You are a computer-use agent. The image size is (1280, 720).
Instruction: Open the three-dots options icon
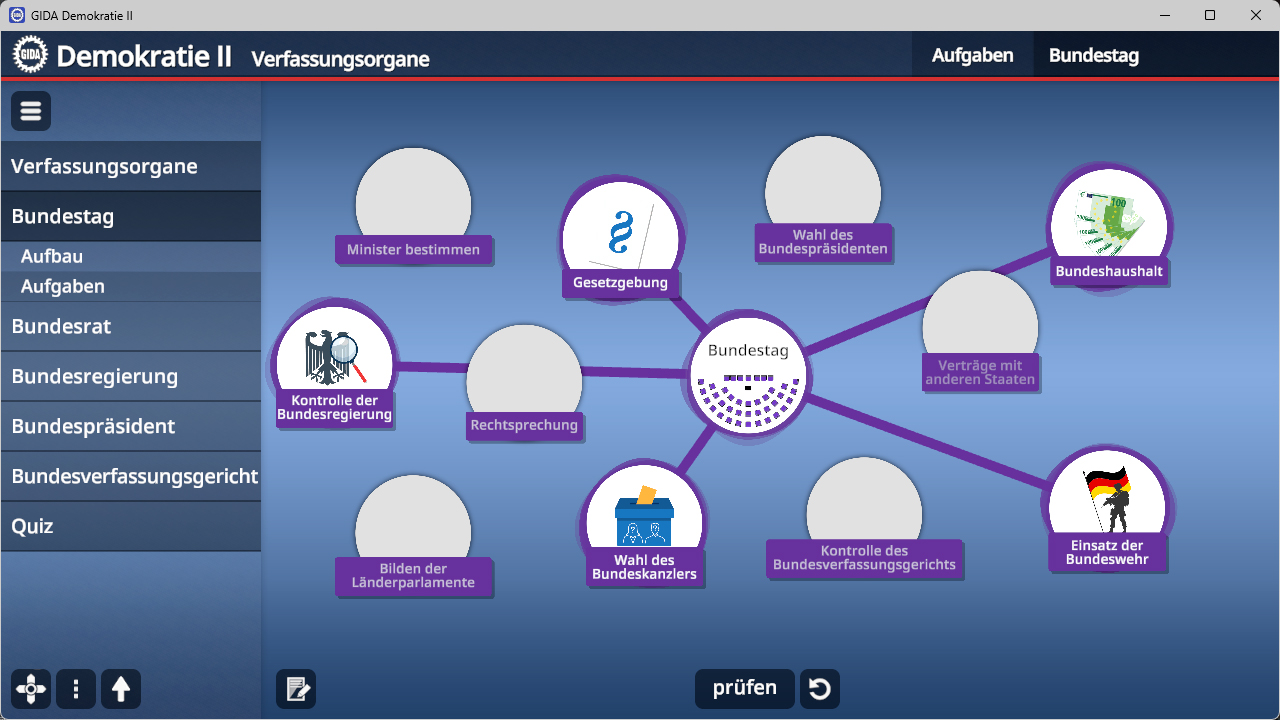(x=76, y=689)
